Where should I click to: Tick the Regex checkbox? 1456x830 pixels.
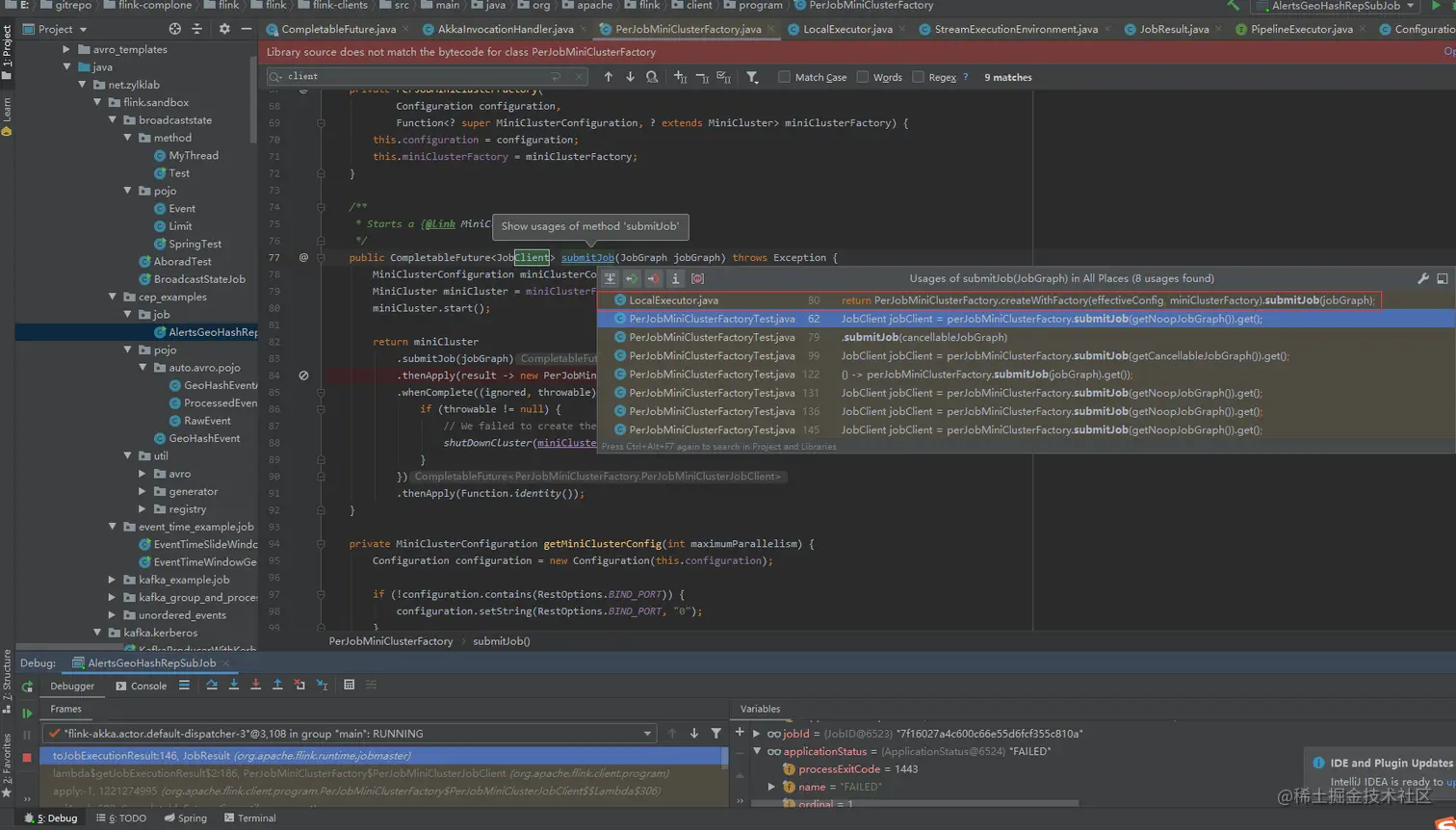(918, 77)
